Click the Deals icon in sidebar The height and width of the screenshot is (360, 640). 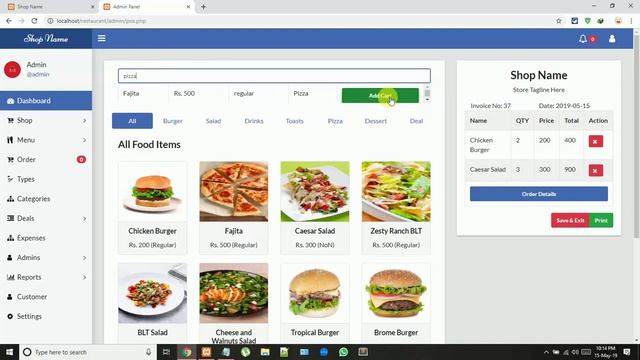(x=11, y=218)
